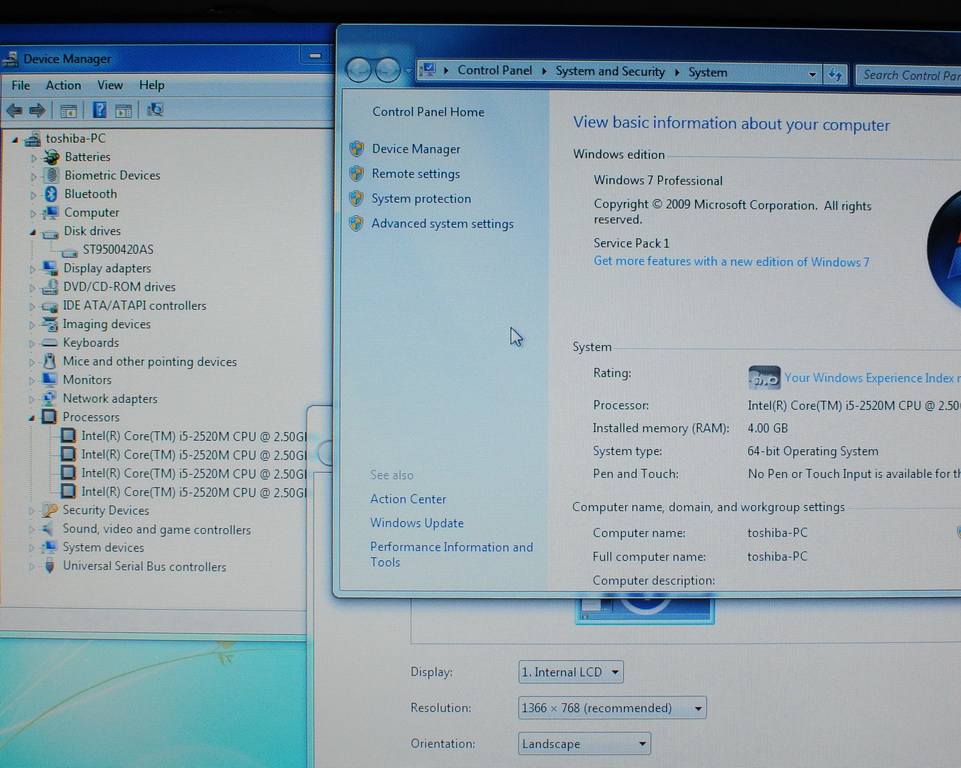Image resolution: width=961 pixels, height=768 pixels.
Task: Click the Disk drives category icon
Action: click(50, 232)
